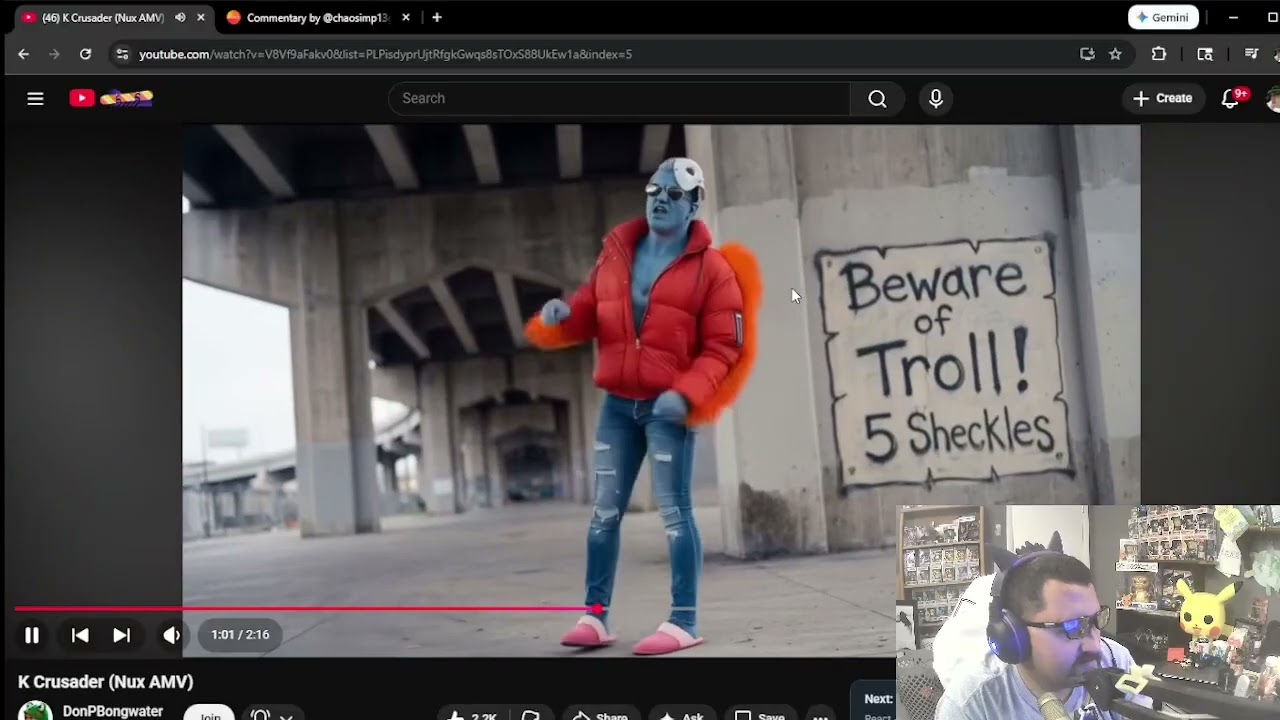This screenshot has height=720, width=1280.
Task: Go back to the previous page
Action: [x=23, y=54]
